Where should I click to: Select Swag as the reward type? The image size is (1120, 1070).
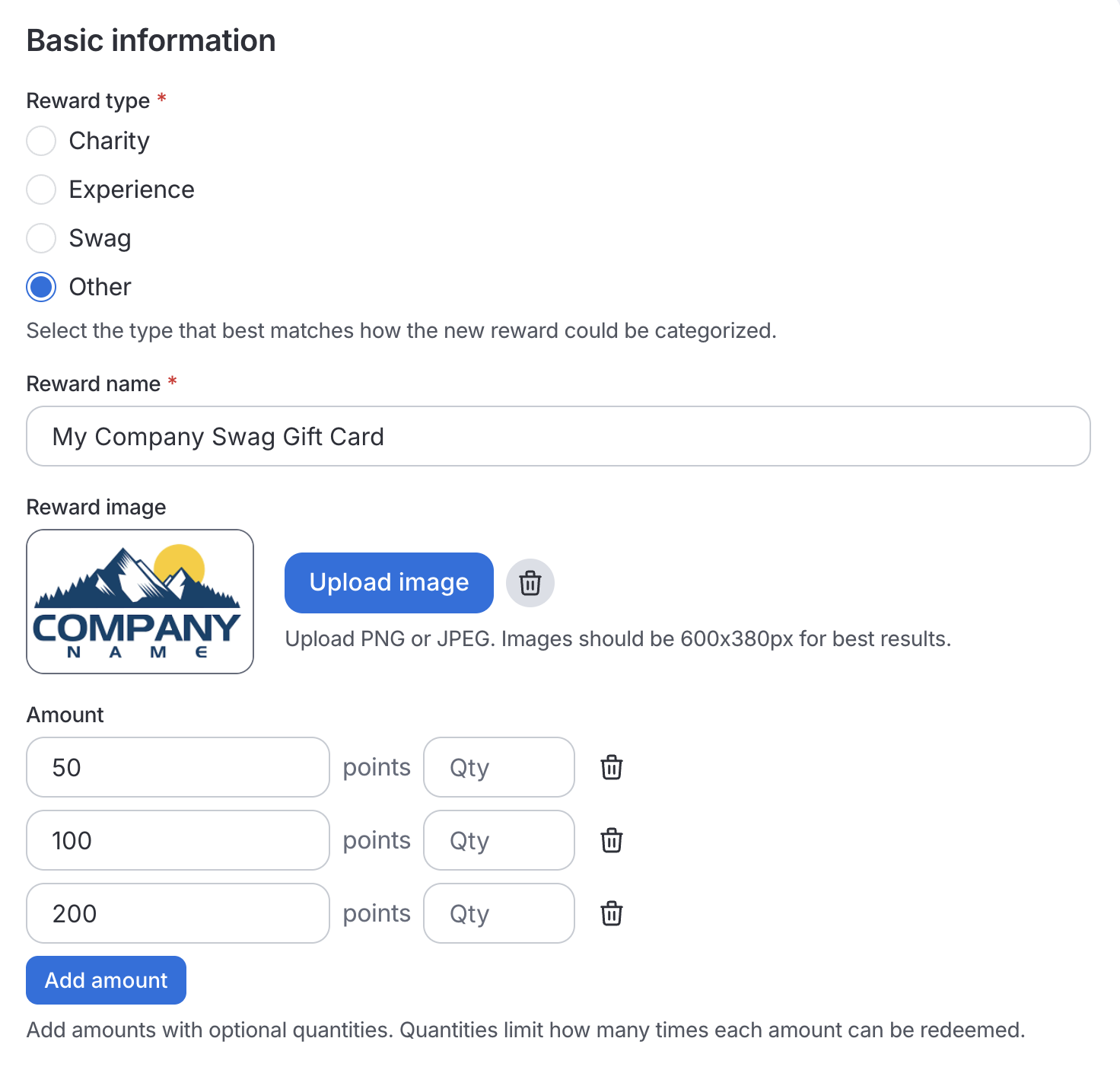click(41, 238)
